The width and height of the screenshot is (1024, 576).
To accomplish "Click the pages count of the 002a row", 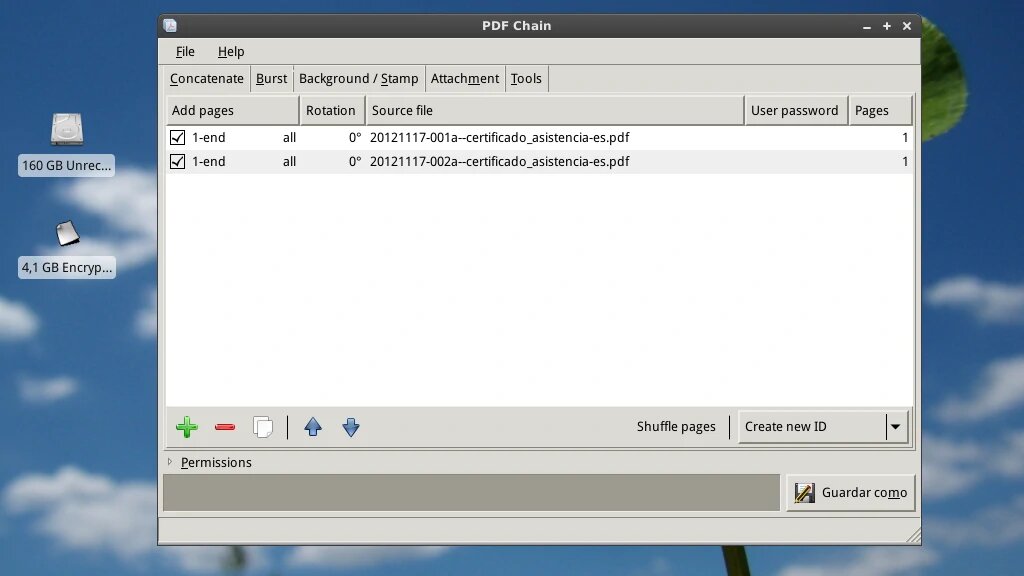I will click(x=904, y=161).
